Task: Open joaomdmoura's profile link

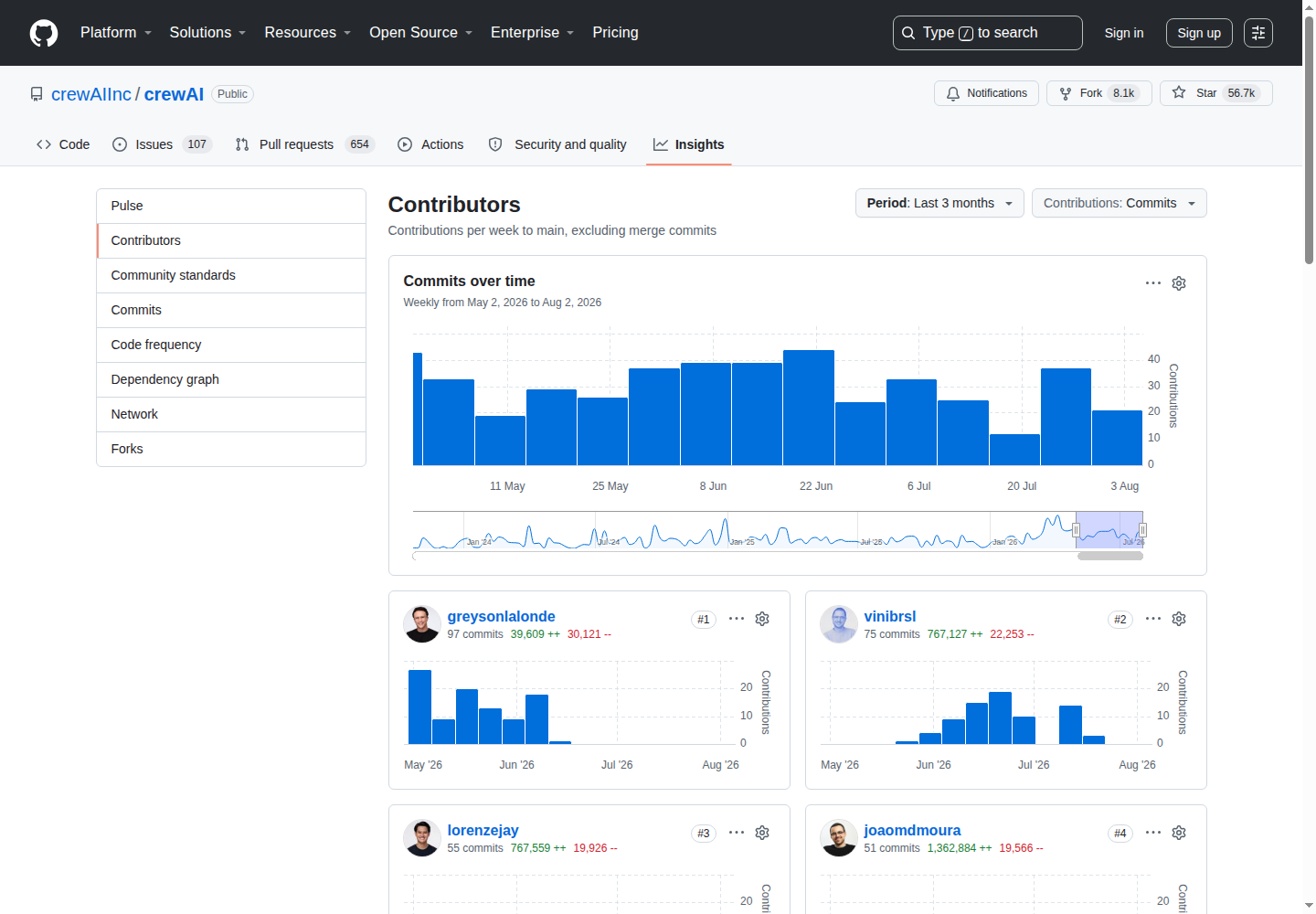Action: click(x=913, y=831)
